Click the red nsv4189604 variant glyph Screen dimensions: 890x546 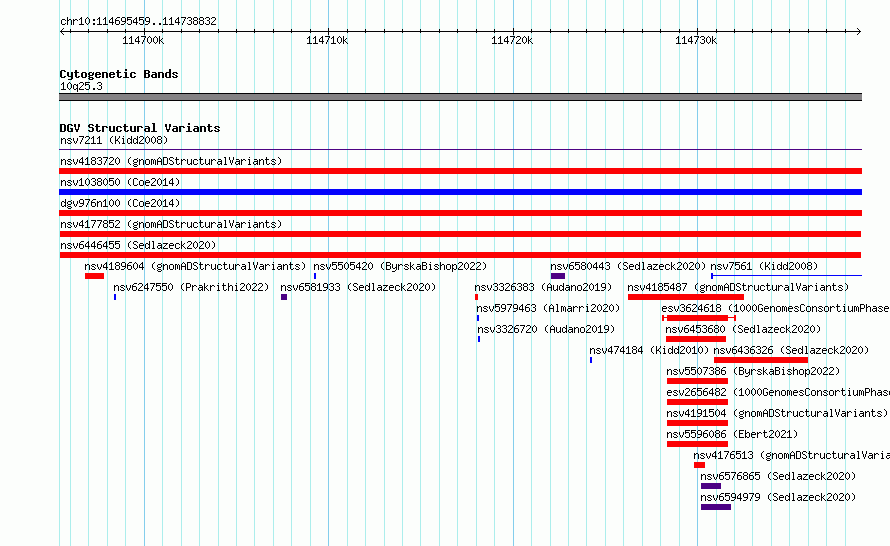click(x=94, y=276)
